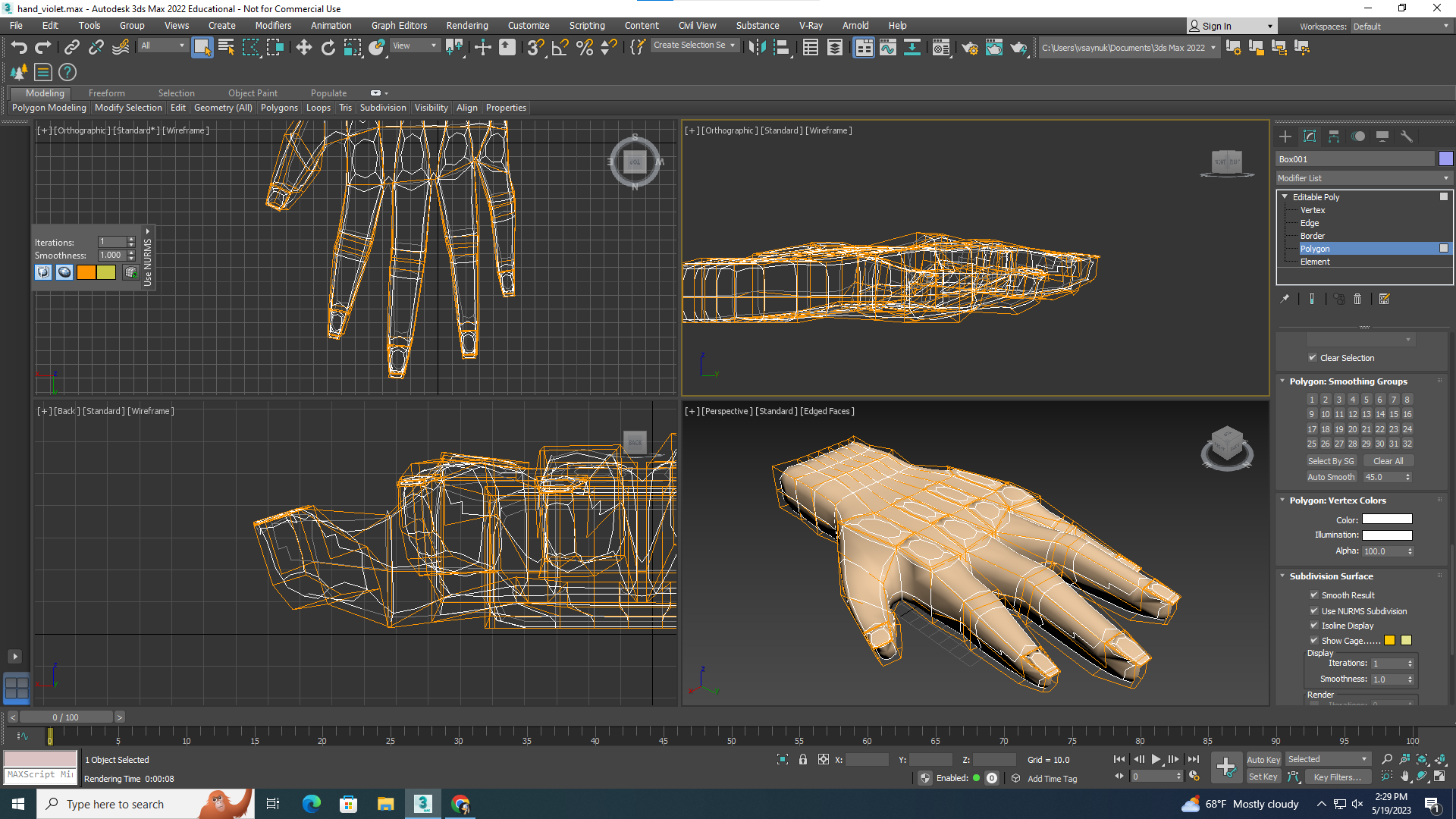This screenshot has width=1456, height=819.
Task: Collapse Polygon: Smoothing Groups rollout
Action: (x=1348, y=381)
